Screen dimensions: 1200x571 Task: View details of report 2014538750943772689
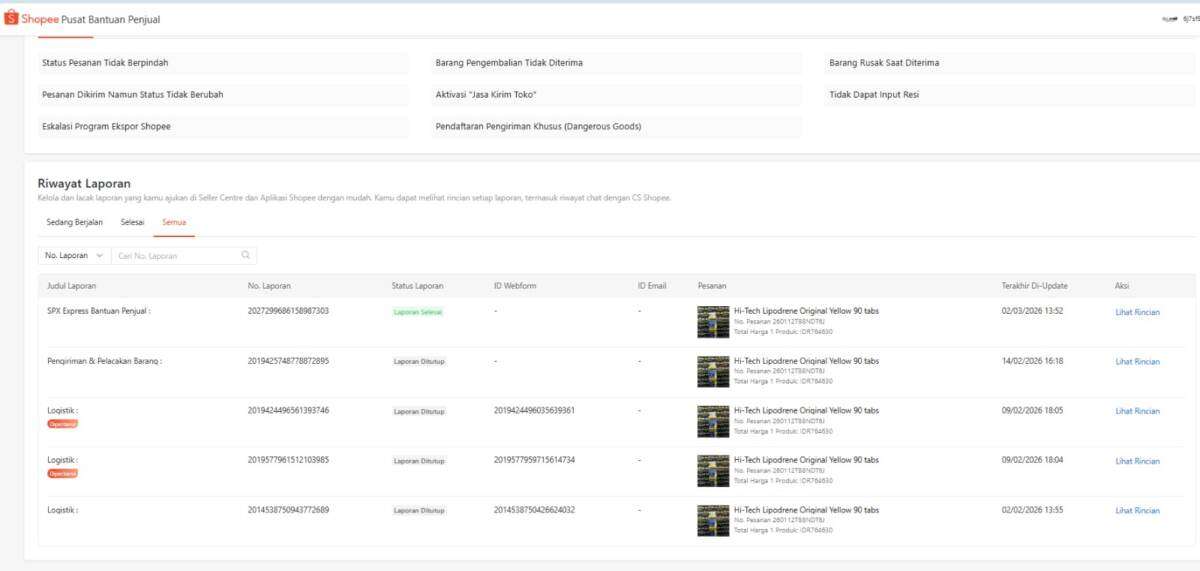pyautogui.click(x=1137, y=511)
